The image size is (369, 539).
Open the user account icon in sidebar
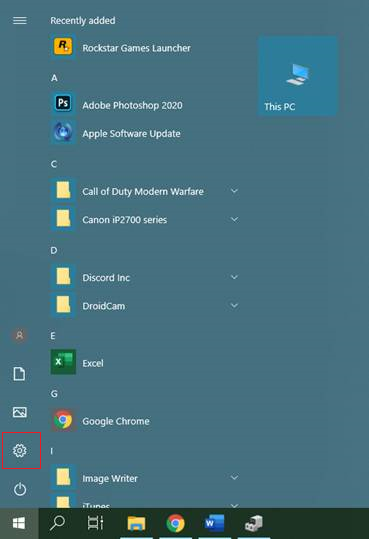point(20,335)
